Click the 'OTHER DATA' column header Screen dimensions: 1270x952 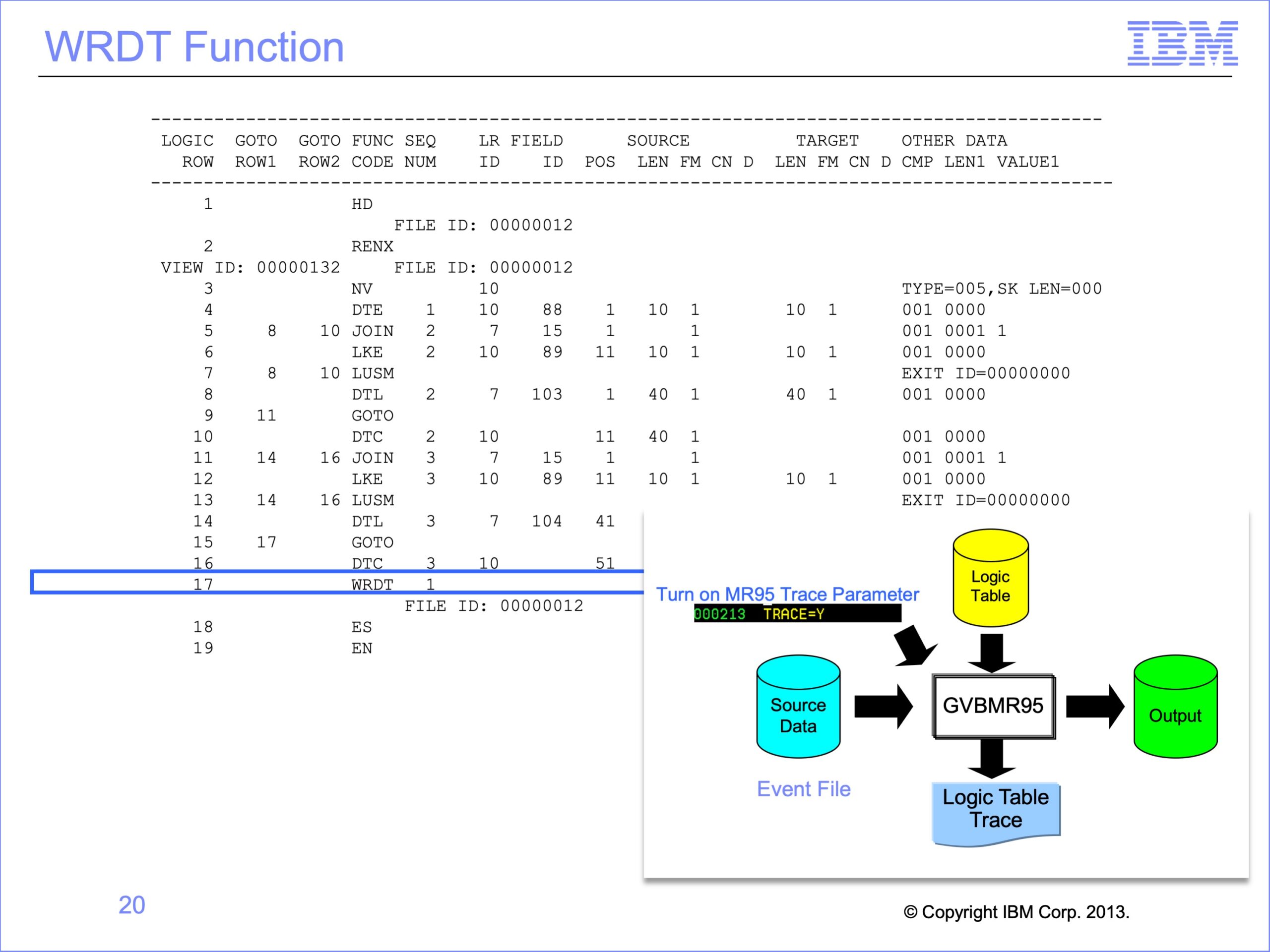953,141
